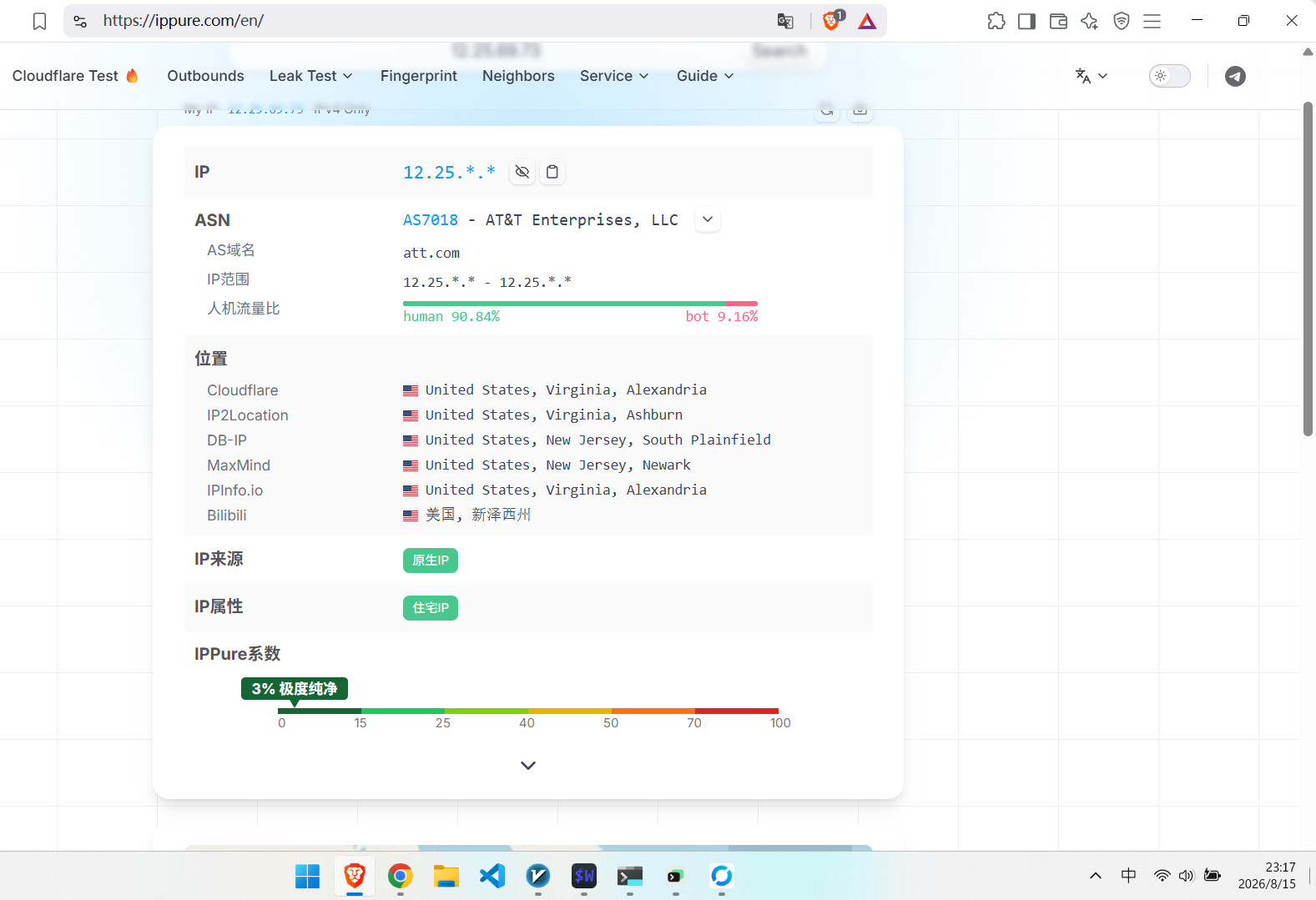
Task: Open Visual Studio Code from the taskbar
Action: point(492,876)
